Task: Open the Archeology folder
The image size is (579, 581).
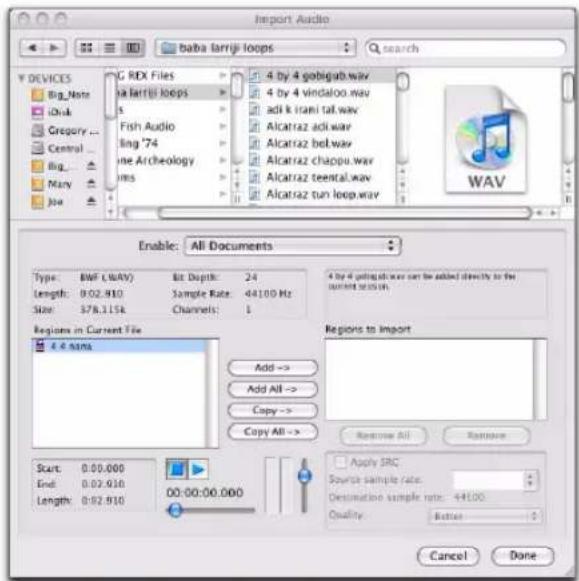Action: [172, 160]
